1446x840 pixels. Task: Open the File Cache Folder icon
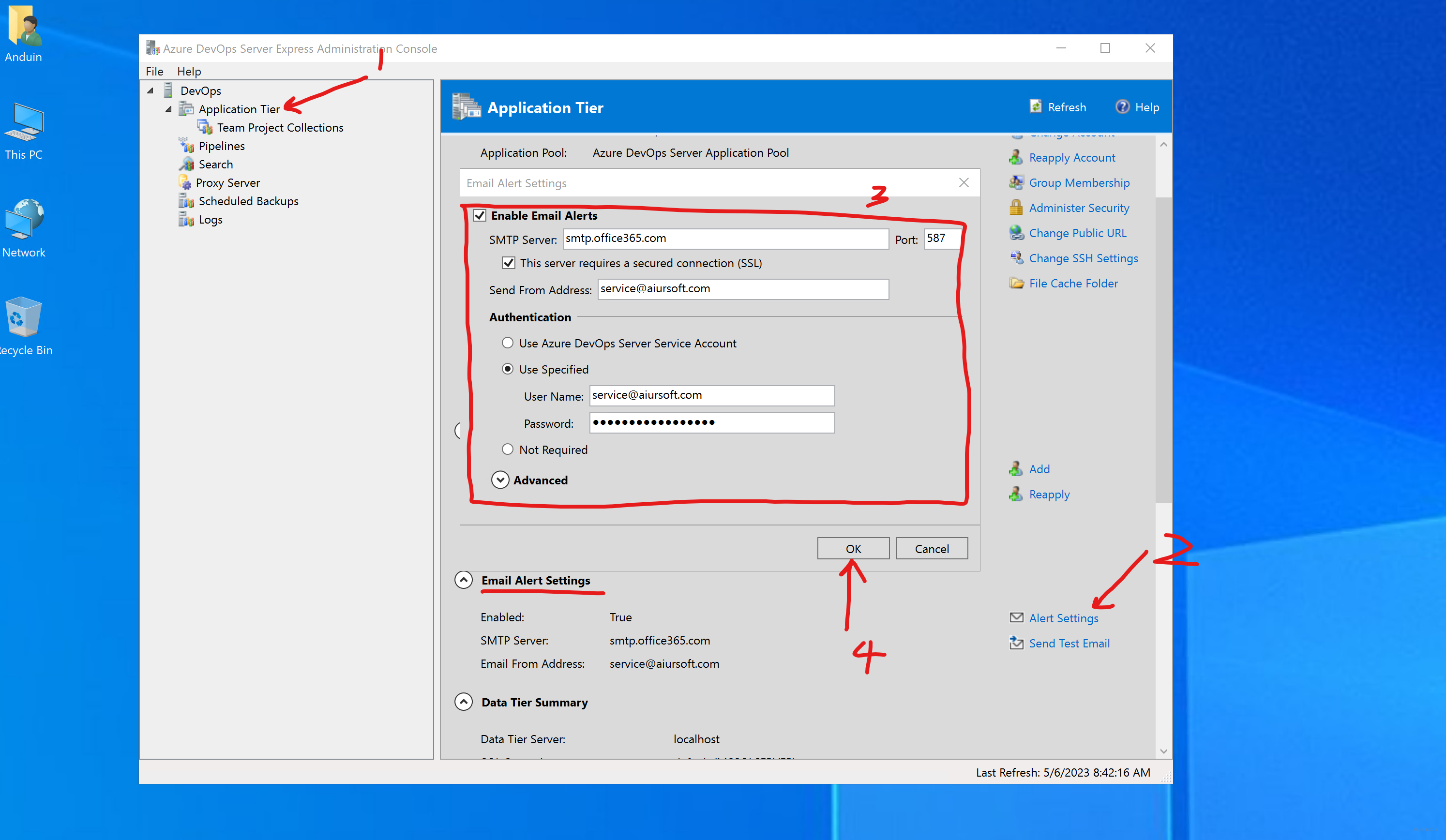pyautogui.click(x=1016, y=284)
